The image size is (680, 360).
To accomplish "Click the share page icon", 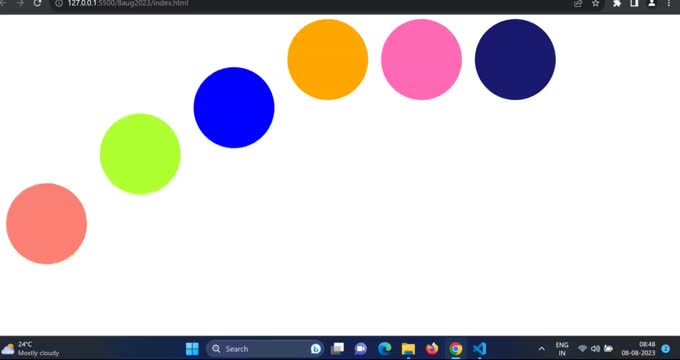I will (x=578, y=3).
